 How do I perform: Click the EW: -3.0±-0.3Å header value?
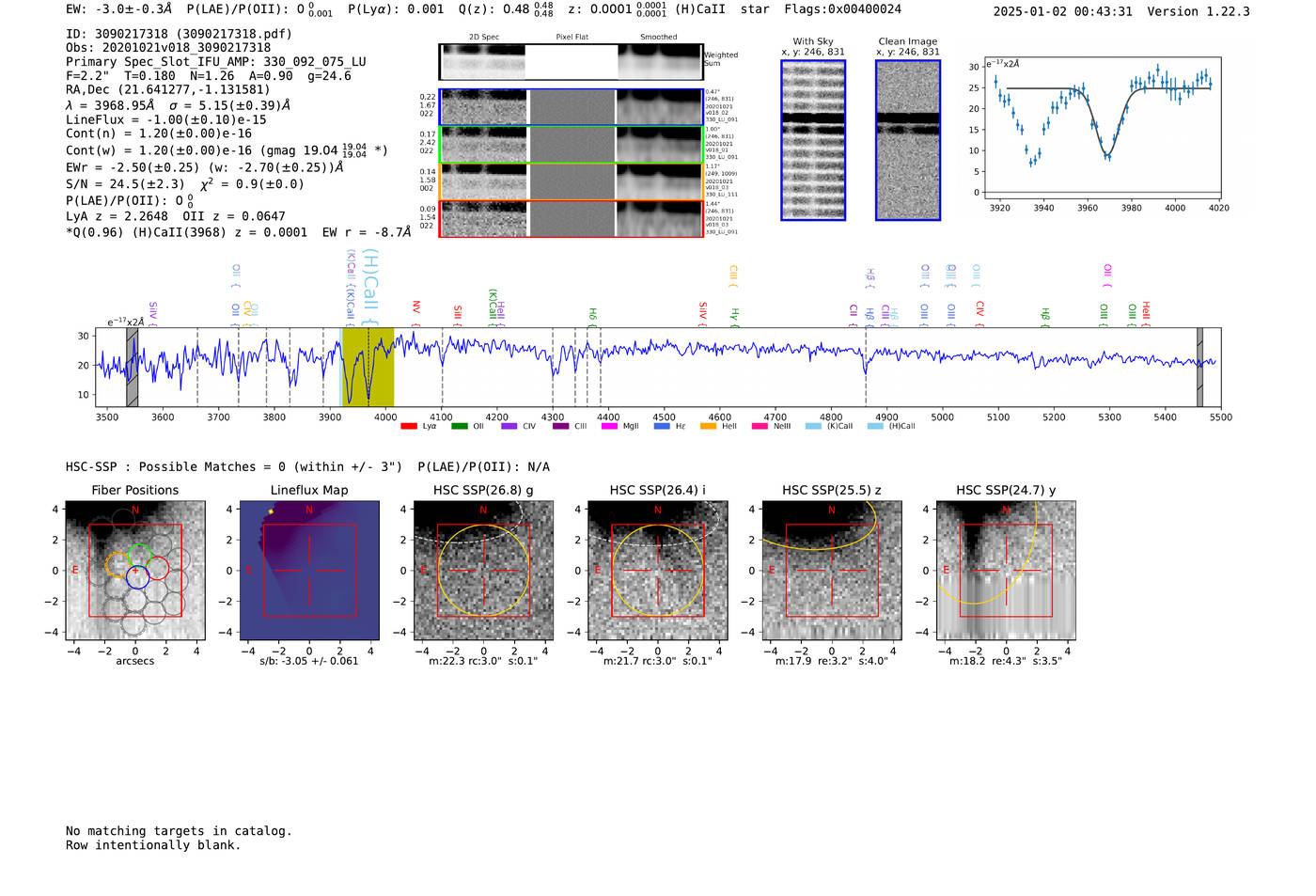119,9
